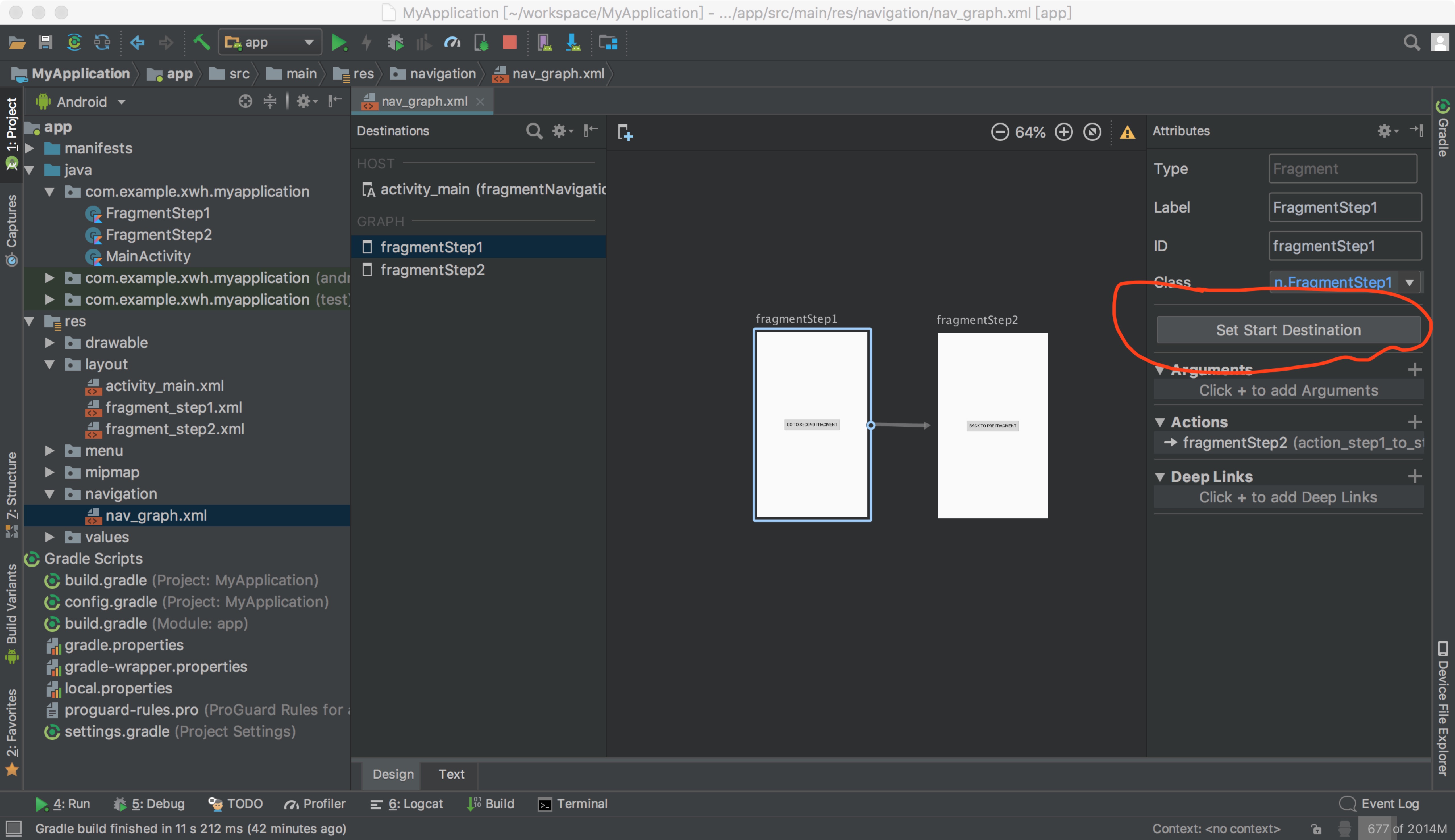The width and height of the screenshot is (1455, 840).
Task: Expand the drawable folder
Action: click(50, 343)
